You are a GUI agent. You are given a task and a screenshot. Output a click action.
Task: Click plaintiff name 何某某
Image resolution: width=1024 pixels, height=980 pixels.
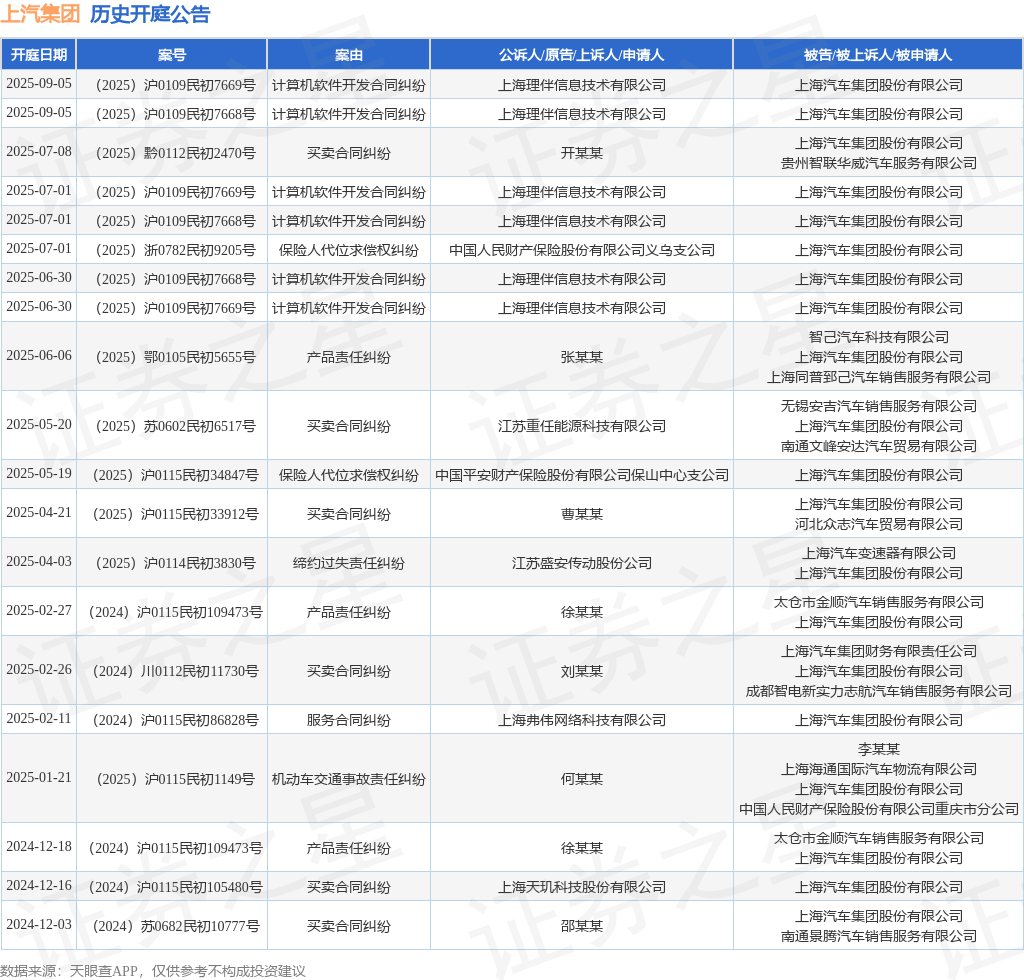click(581, 780)
